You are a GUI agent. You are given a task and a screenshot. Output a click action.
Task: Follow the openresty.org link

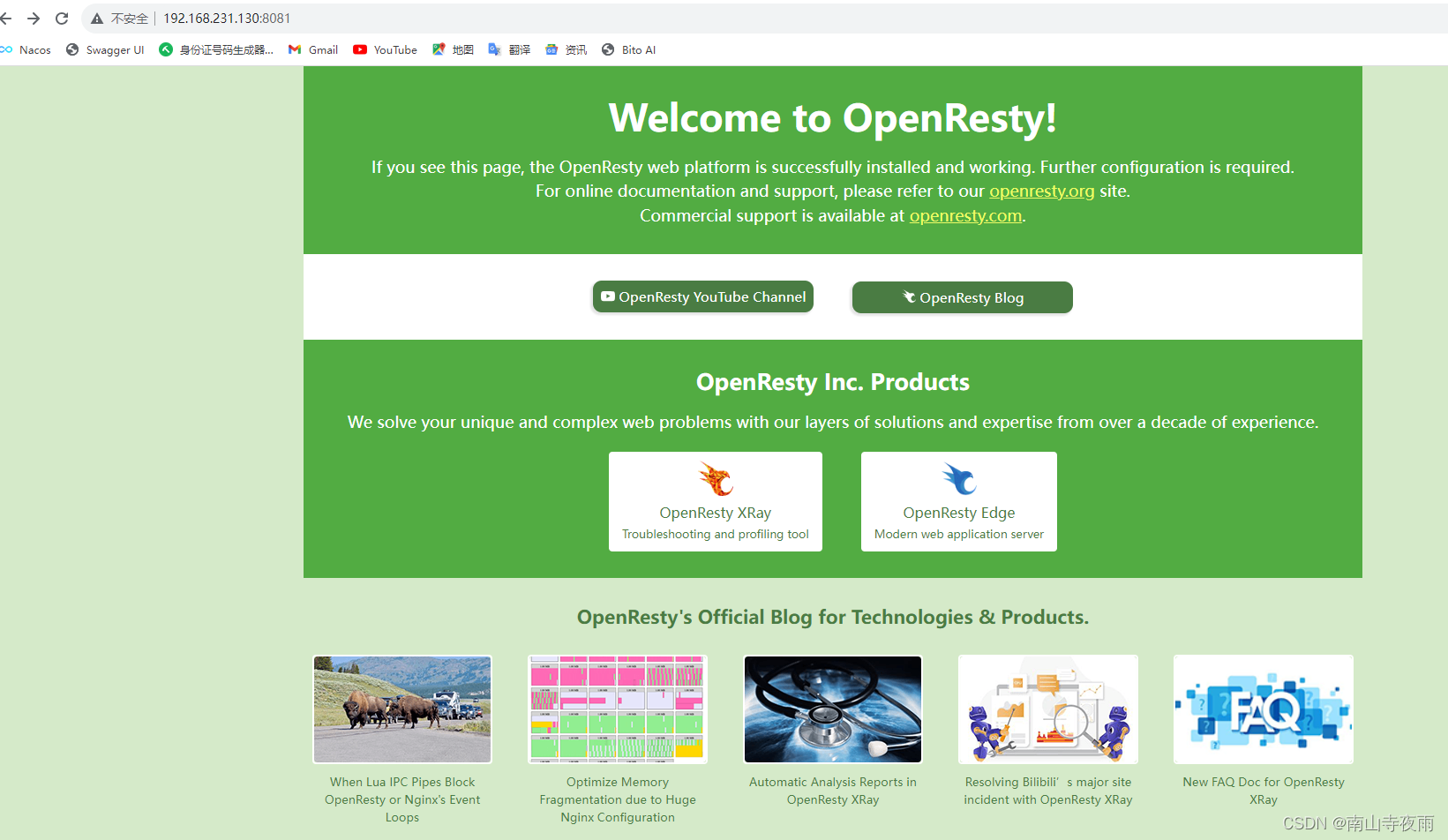coord(1041,191)
